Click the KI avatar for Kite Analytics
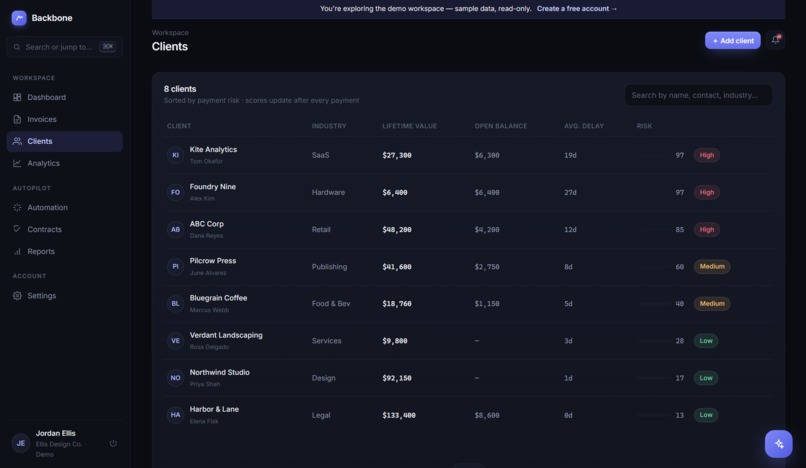 175,155
